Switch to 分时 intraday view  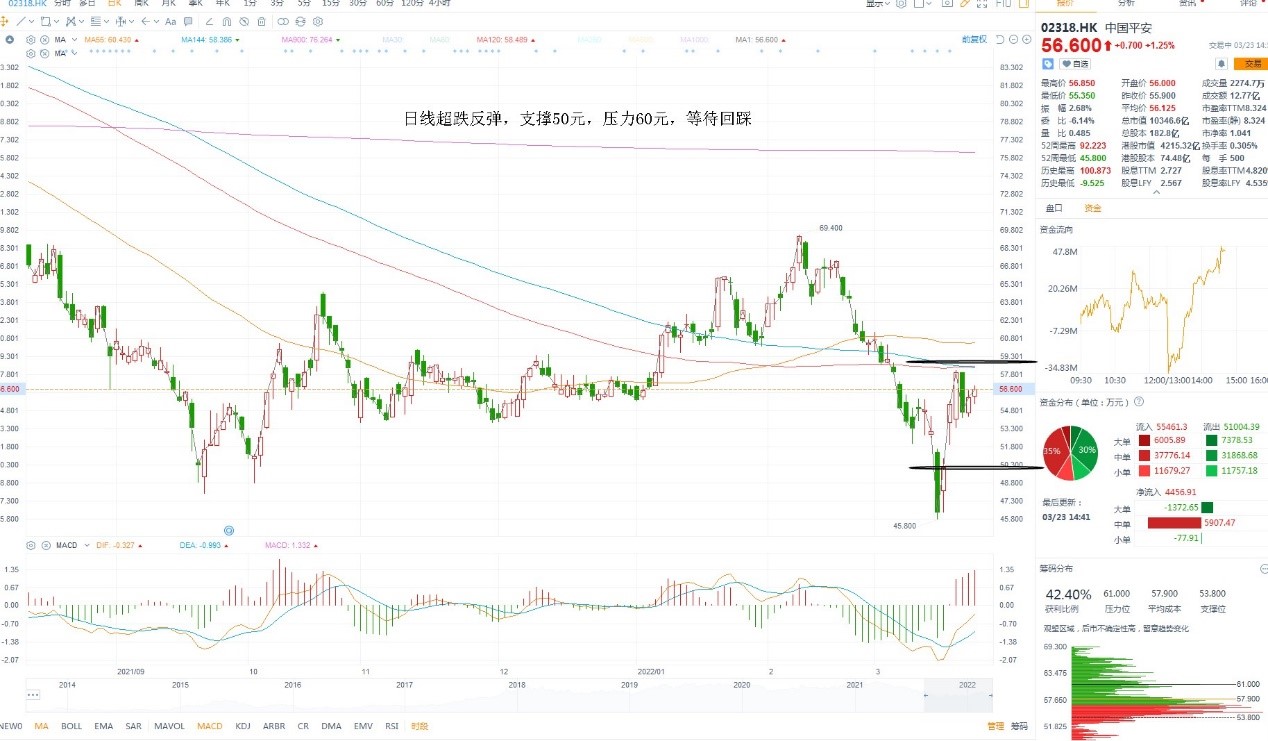click(x=62, y=4)
